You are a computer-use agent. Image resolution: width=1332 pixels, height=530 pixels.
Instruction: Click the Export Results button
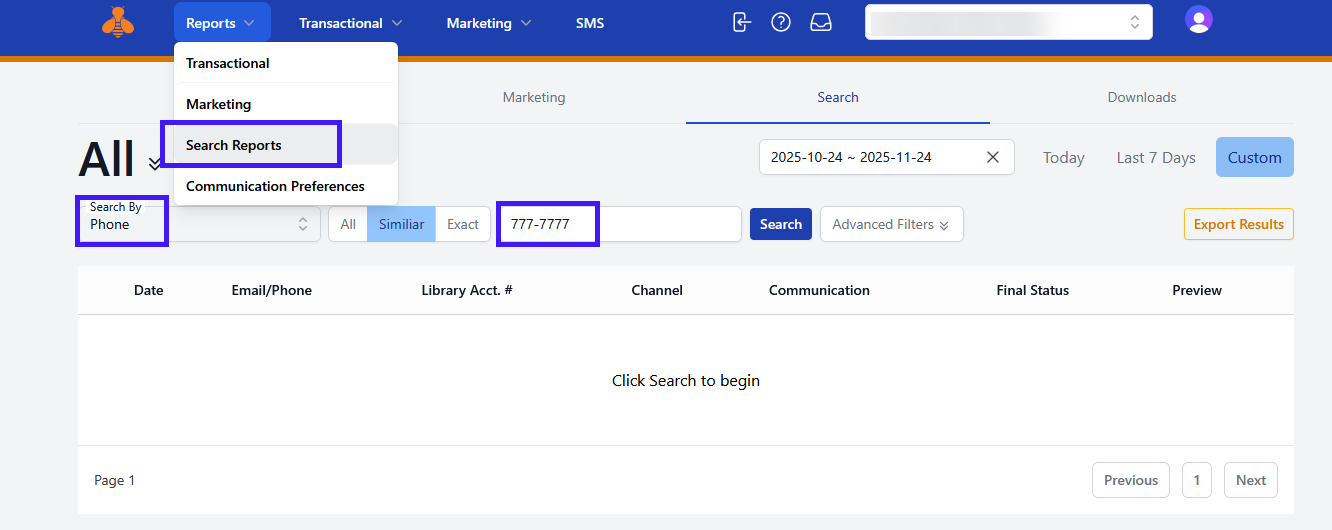tap(1238, 224)
